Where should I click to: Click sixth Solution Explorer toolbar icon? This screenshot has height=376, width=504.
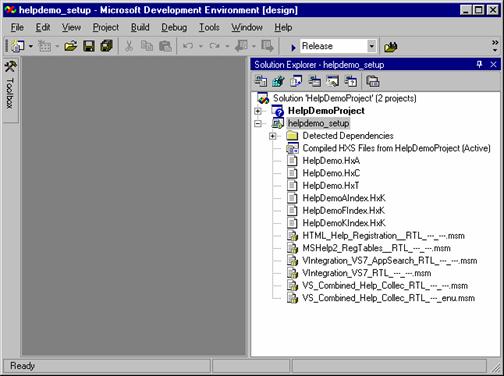(350, 81)
